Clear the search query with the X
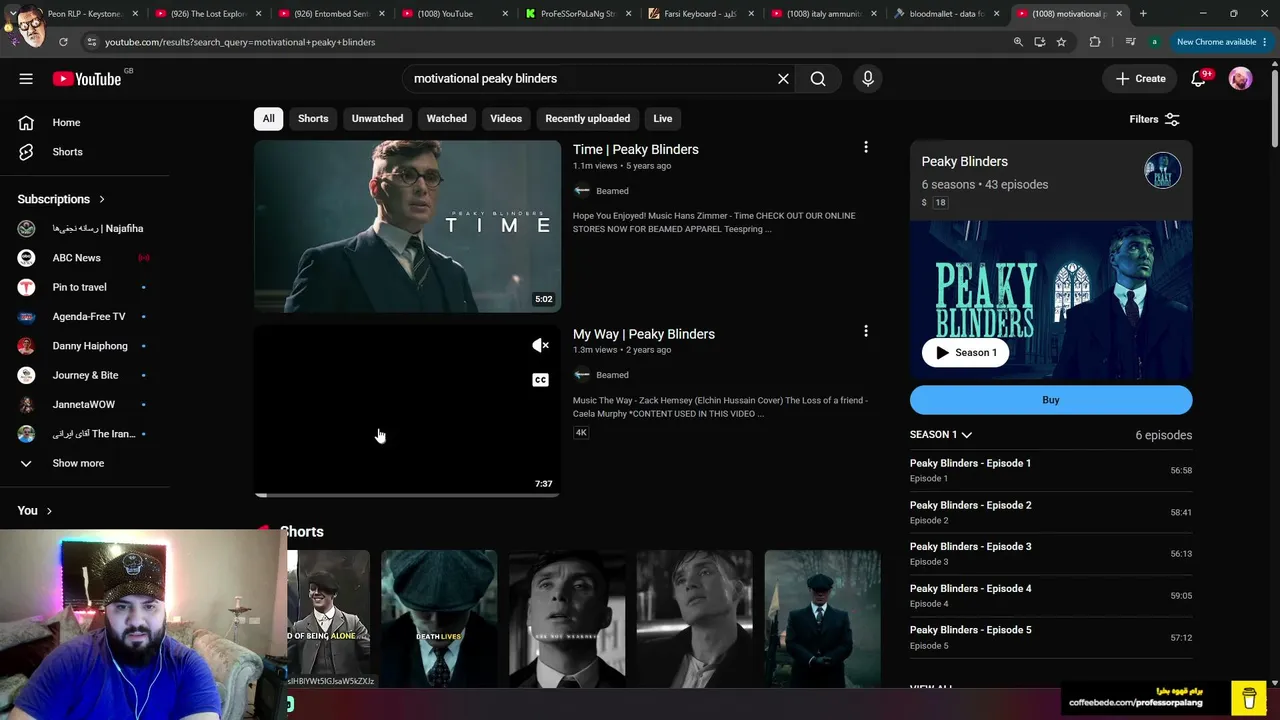The image size is (1280, 720). pos(783,79)
